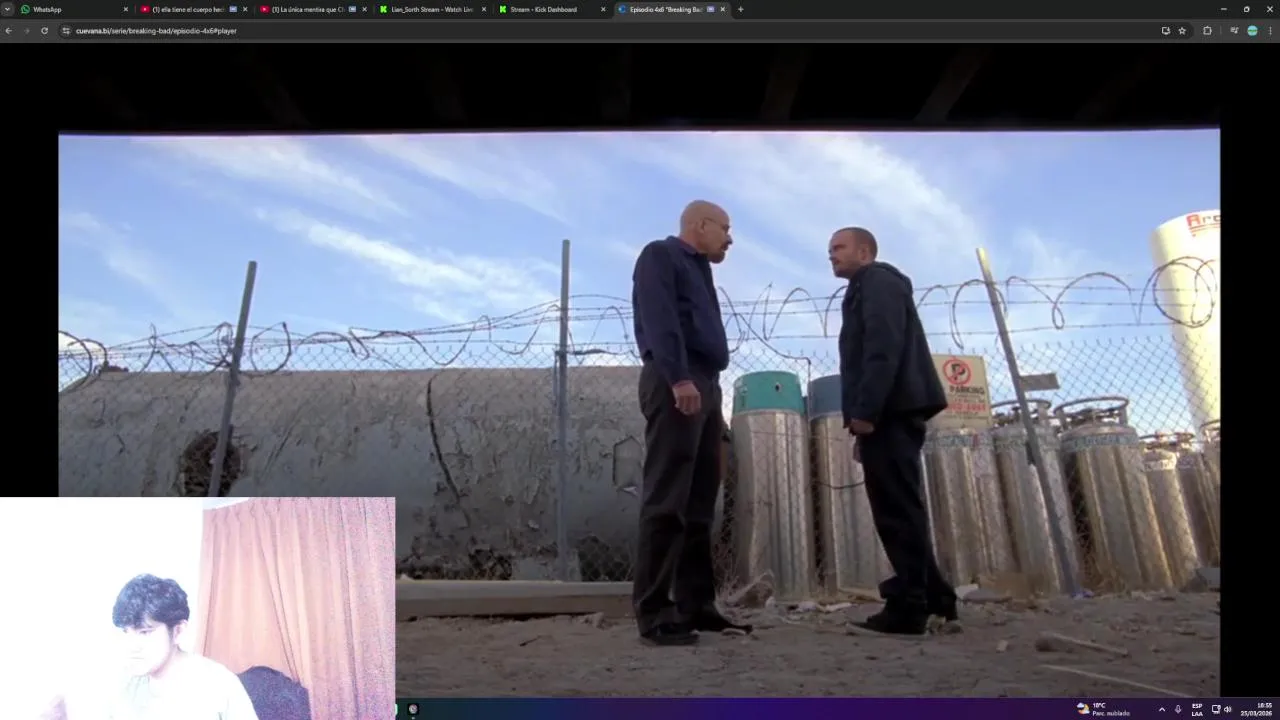The height and width of the screenshot is (720, 1280).
Task: Open the 'La única mentira que' YouTube tab
Action: pyautogui.click(x=313, y=9)
